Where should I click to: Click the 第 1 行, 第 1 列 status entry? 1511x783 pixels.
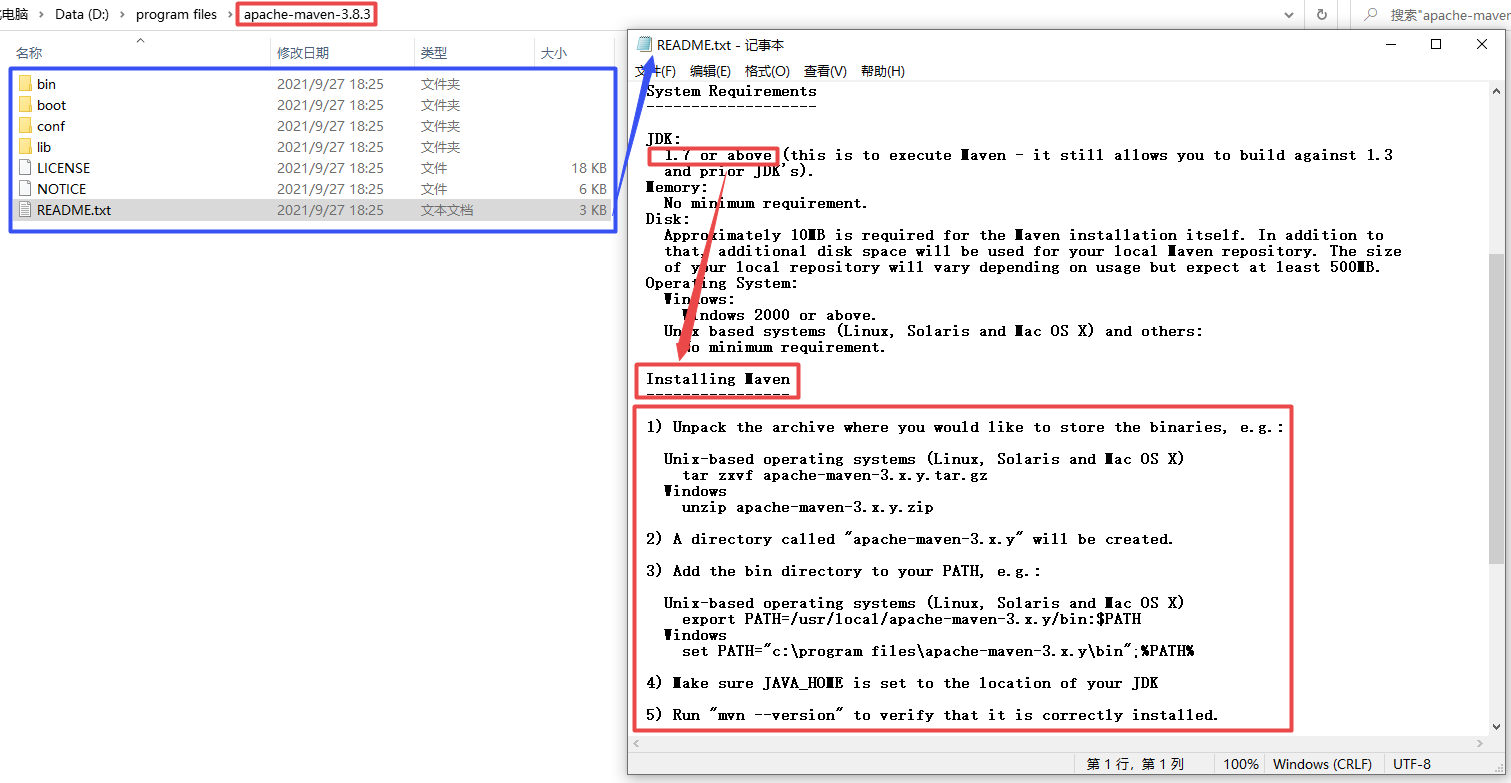(x=1135, y=764)
